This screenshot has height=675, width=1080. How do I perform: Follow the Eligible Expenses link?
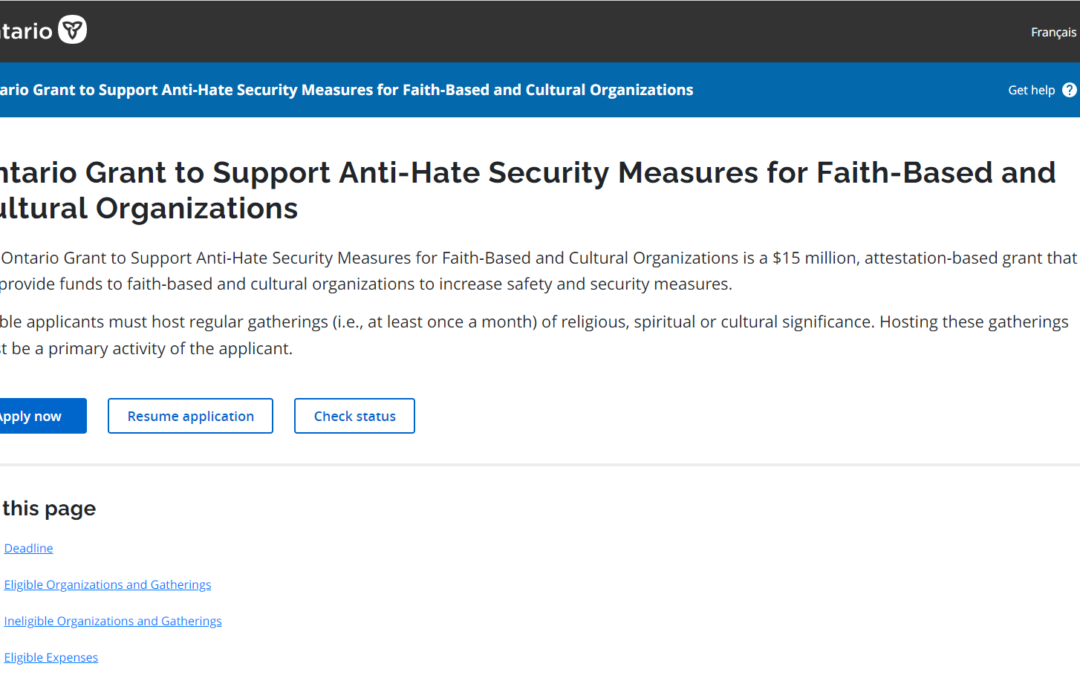coord(51,657)
